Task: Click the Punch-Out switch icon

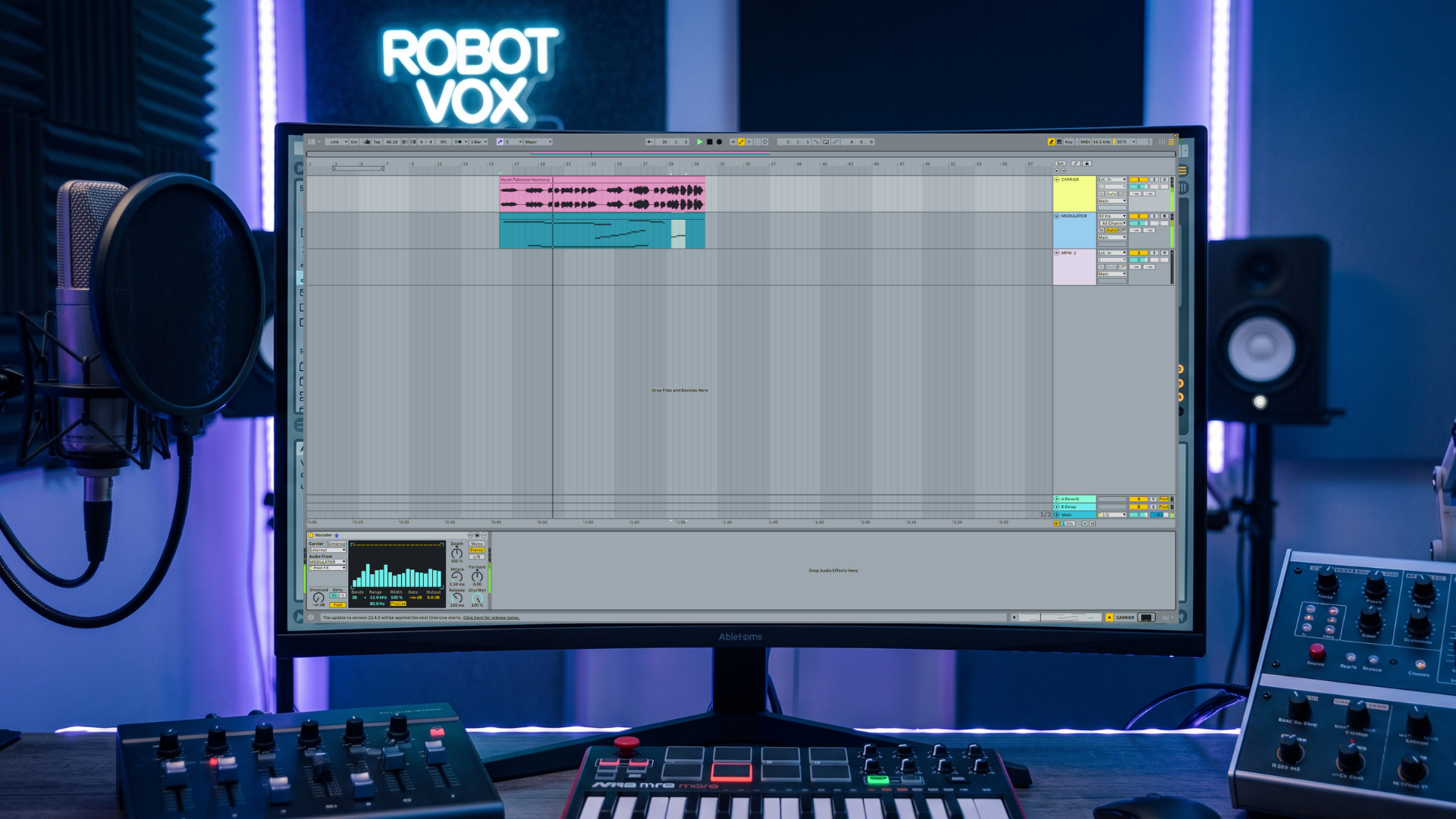Action: coord(835,142)
